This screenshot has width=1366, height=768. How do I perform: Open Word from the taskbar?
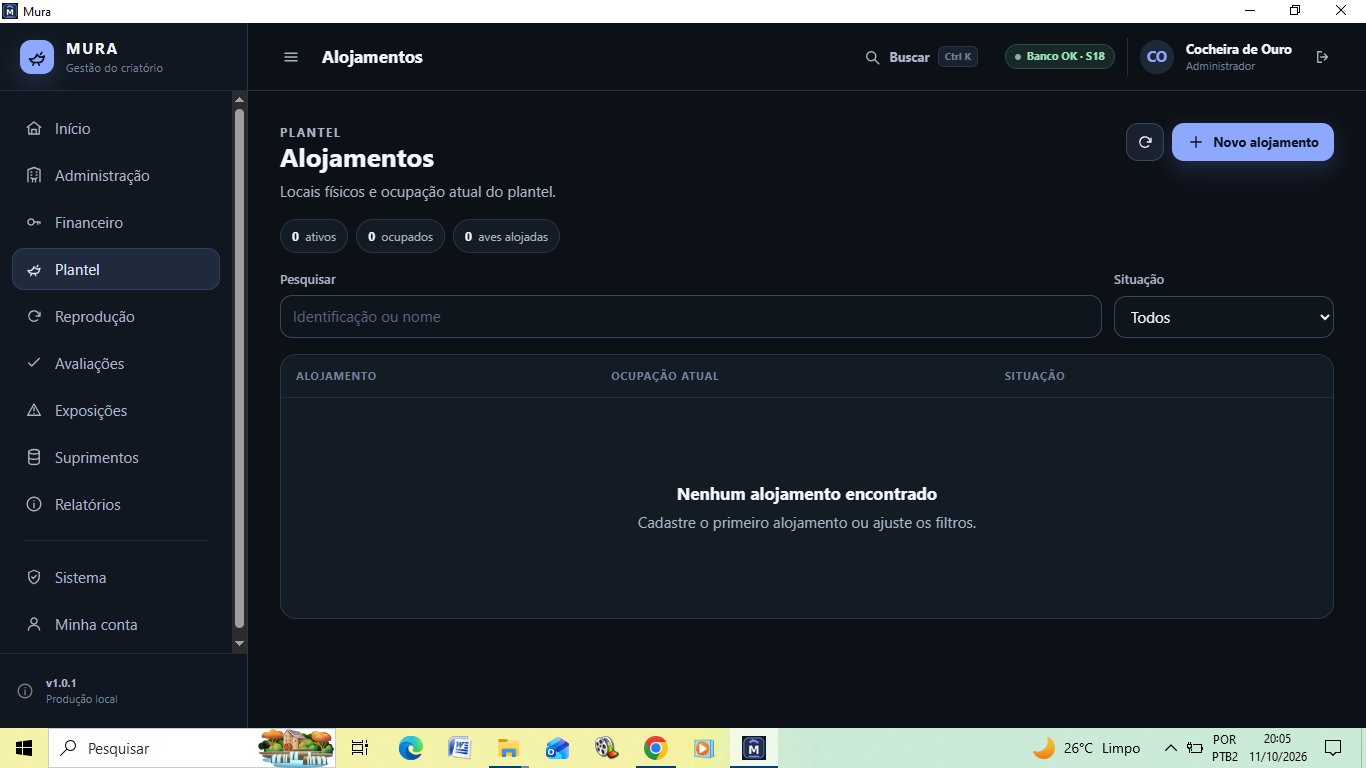(459, 748)
